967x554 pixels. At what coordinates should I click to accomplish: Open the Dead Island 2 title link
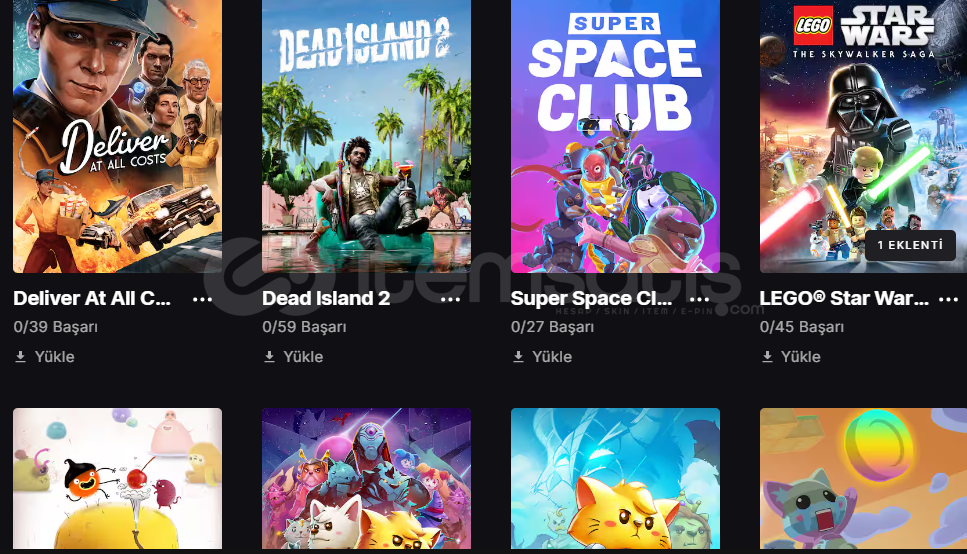point(326,299)
